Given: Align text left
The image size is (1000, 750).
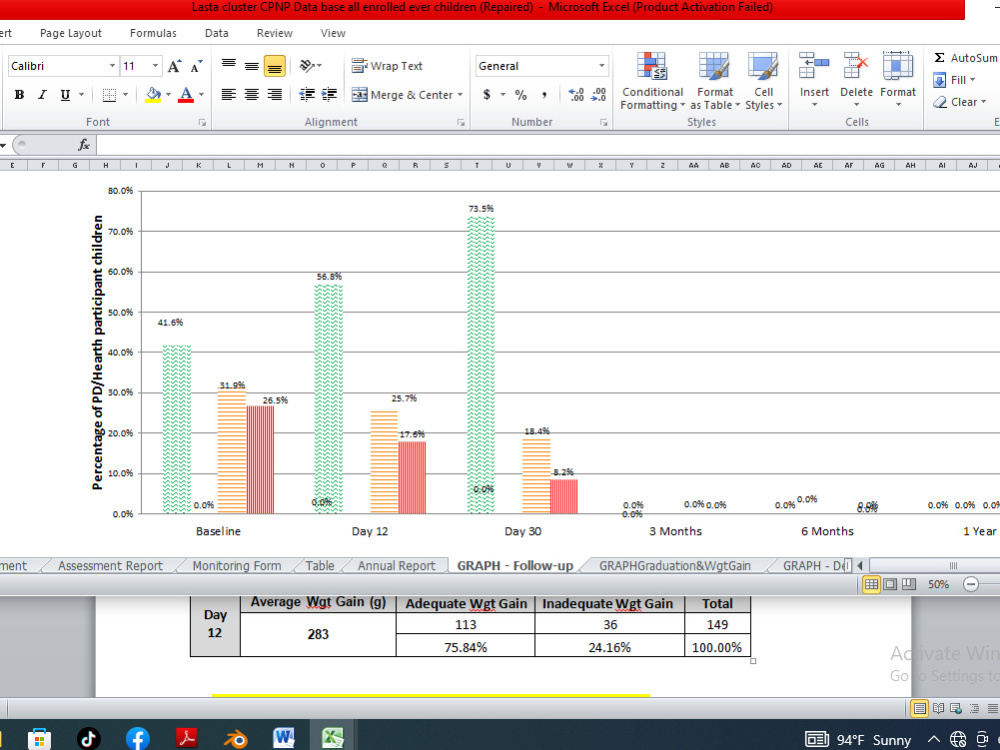Looking at the screenshot, I should (229, 95).
